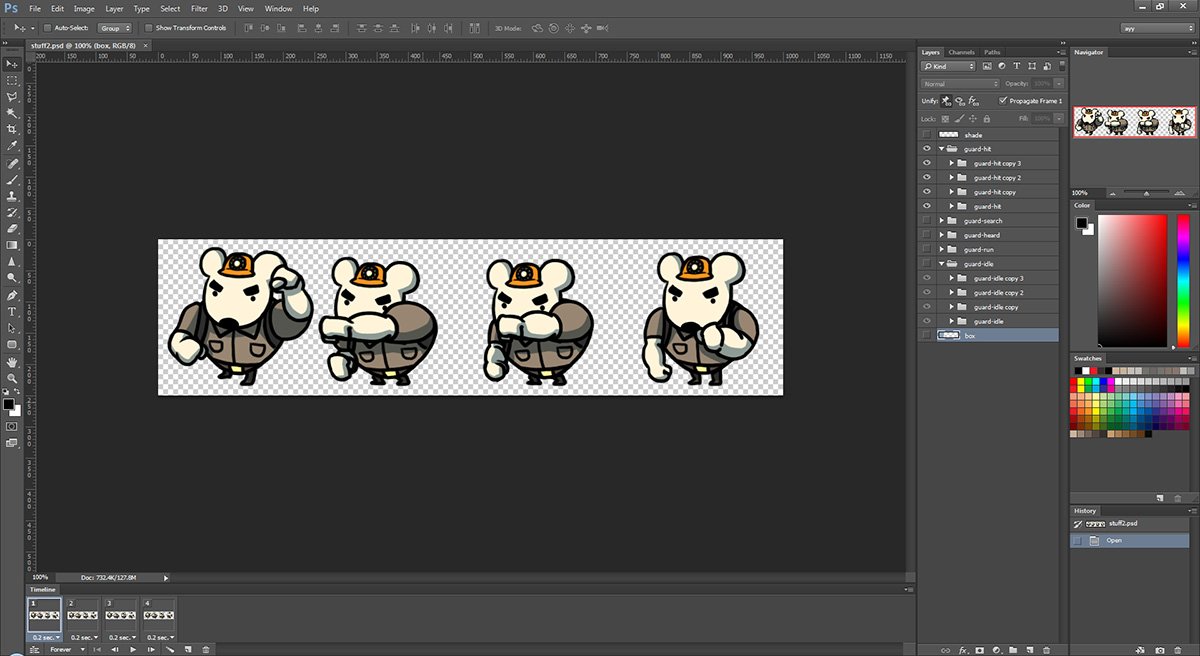1200x656 pixels.
Task: Select the Lasso tool
Action: [x=12, y=97]
